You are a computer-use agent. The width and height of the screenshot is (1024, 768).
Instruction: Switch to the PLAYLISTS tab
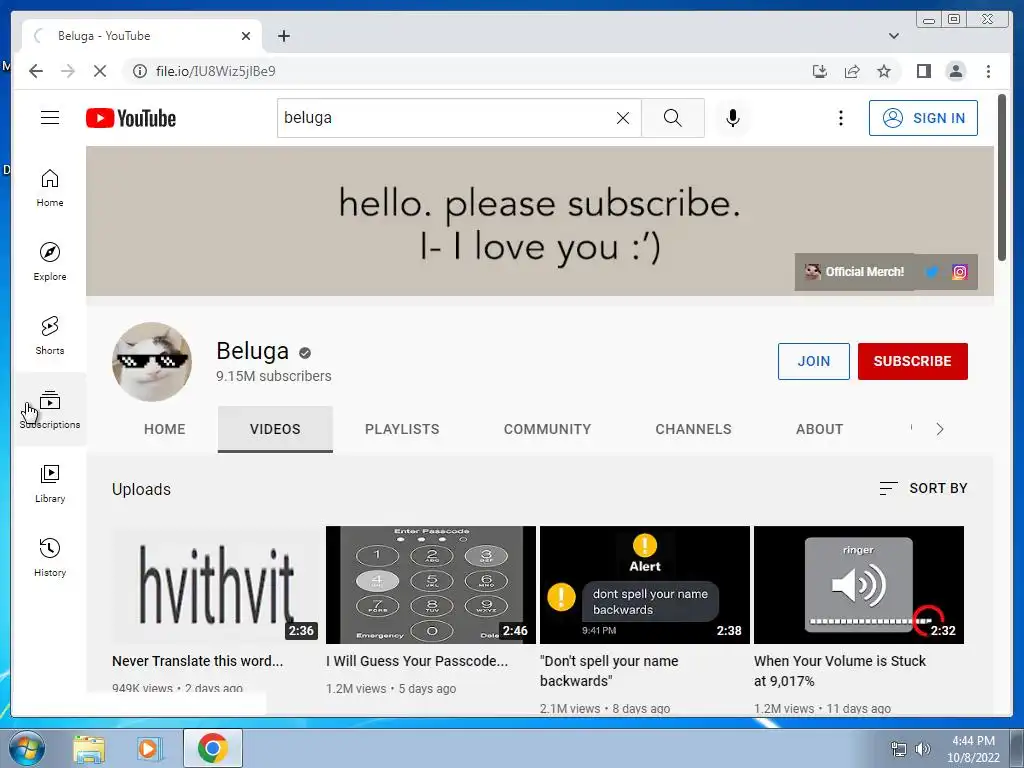pos(402,429)
